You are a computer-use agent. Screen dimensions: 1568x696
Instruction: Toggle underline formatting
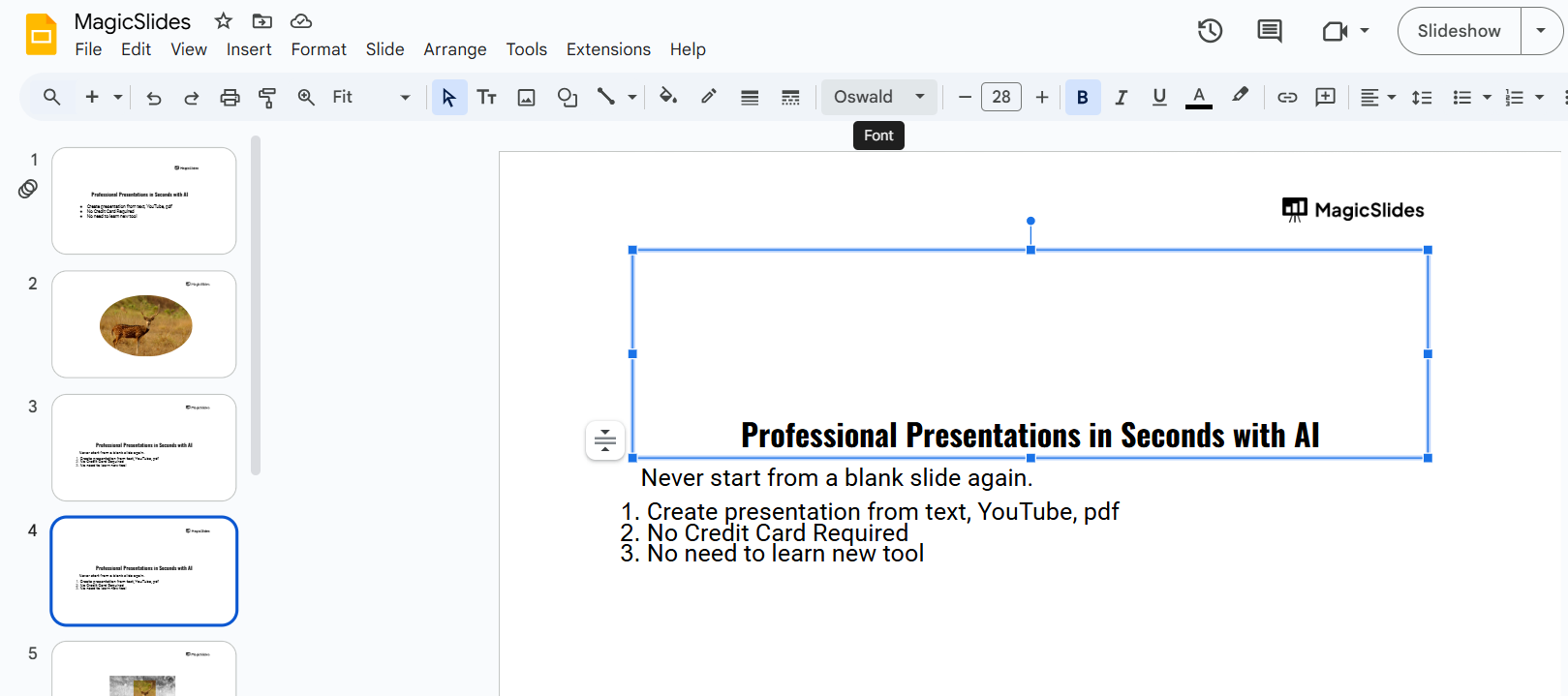click(x=1159, y=97)
